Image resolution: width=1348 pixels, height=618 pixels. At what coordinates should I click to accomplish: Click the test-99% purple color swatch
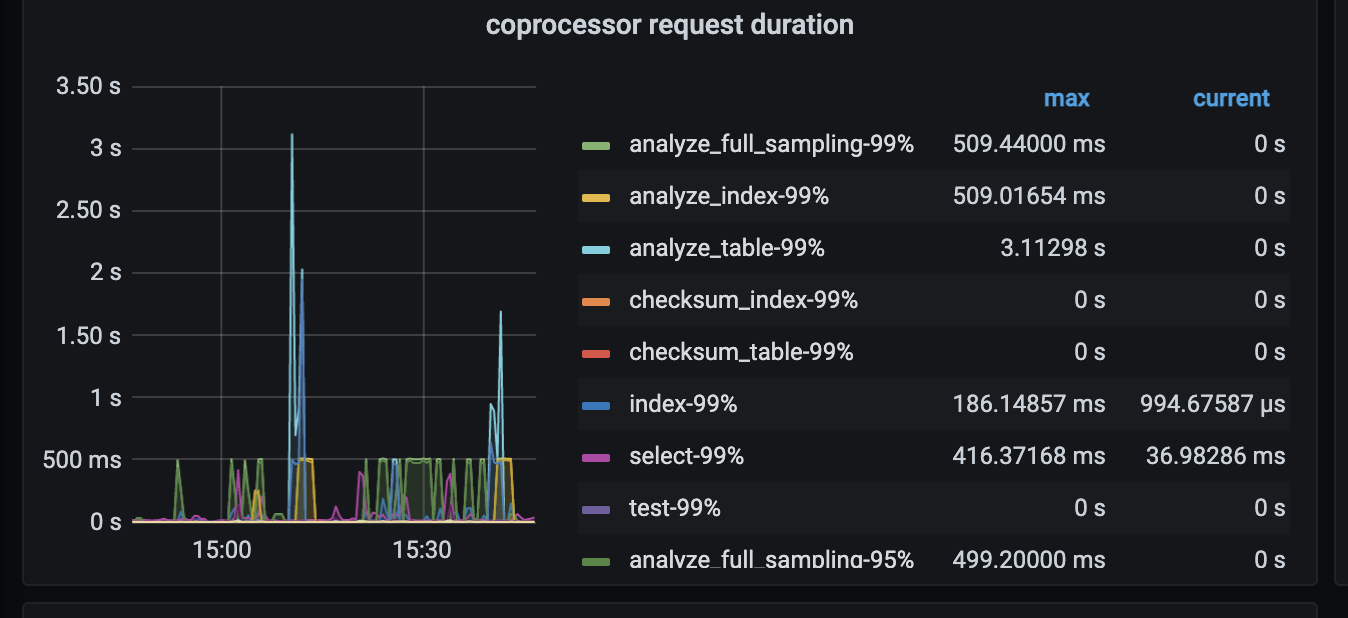pyautogui.click(x=596, y=509)
